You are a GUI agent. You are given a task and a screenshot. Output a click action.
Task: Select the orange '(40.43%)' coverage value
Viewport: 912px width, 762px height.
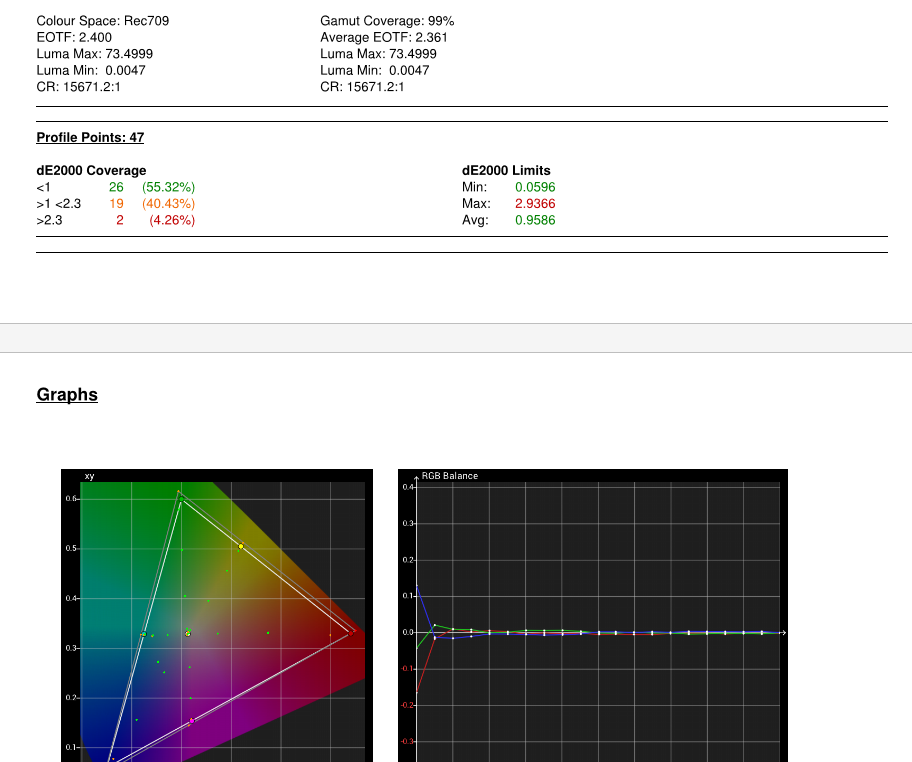click(169, 204)
